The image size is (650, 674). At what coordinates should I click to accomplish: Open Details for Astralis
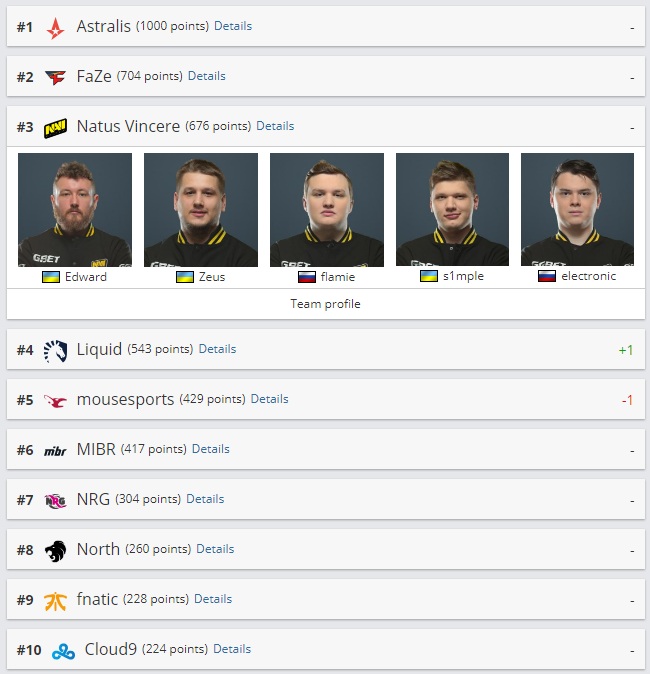(x=233, y=26)
